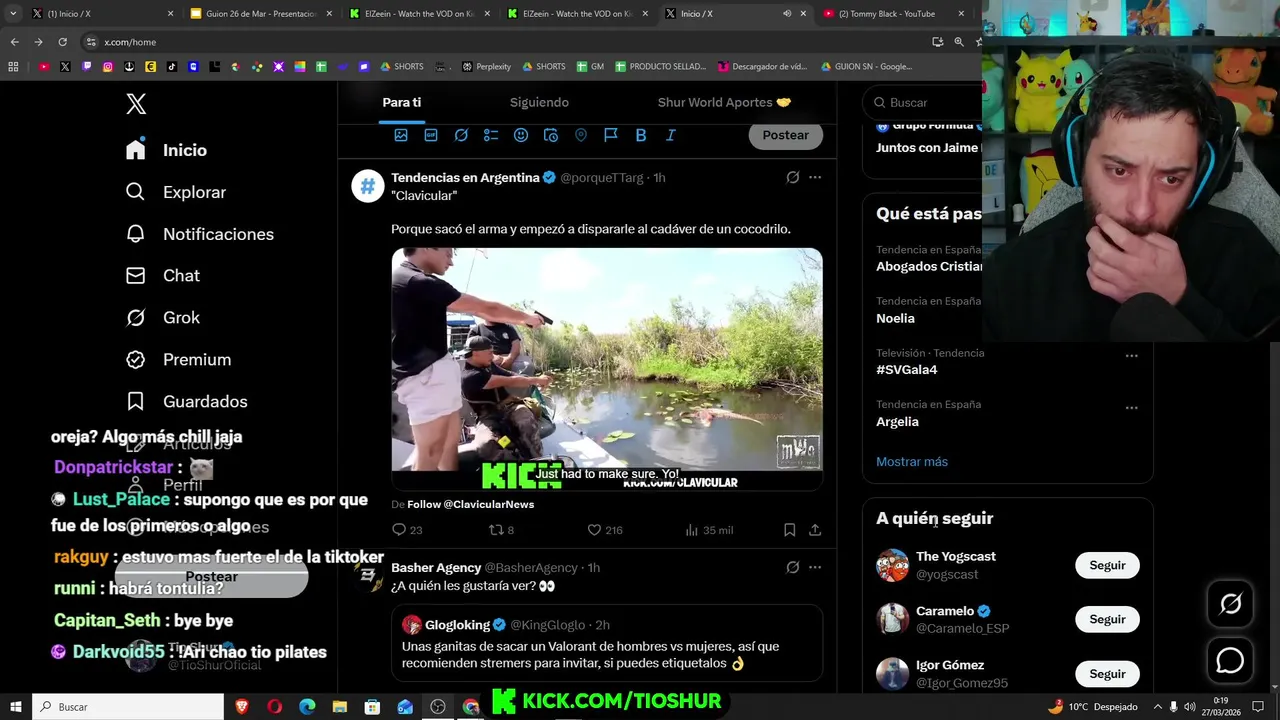This screenshot has height=720, width=1280.
Task: Open the emoji picker in composer
Action: 521,135
